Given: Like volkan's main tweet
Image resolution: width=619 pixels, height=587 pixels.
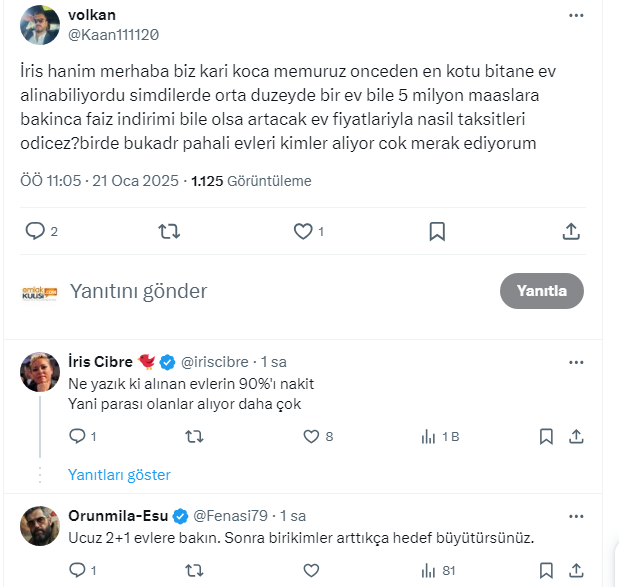Looking at the screenshot, I should pos(303,231).
